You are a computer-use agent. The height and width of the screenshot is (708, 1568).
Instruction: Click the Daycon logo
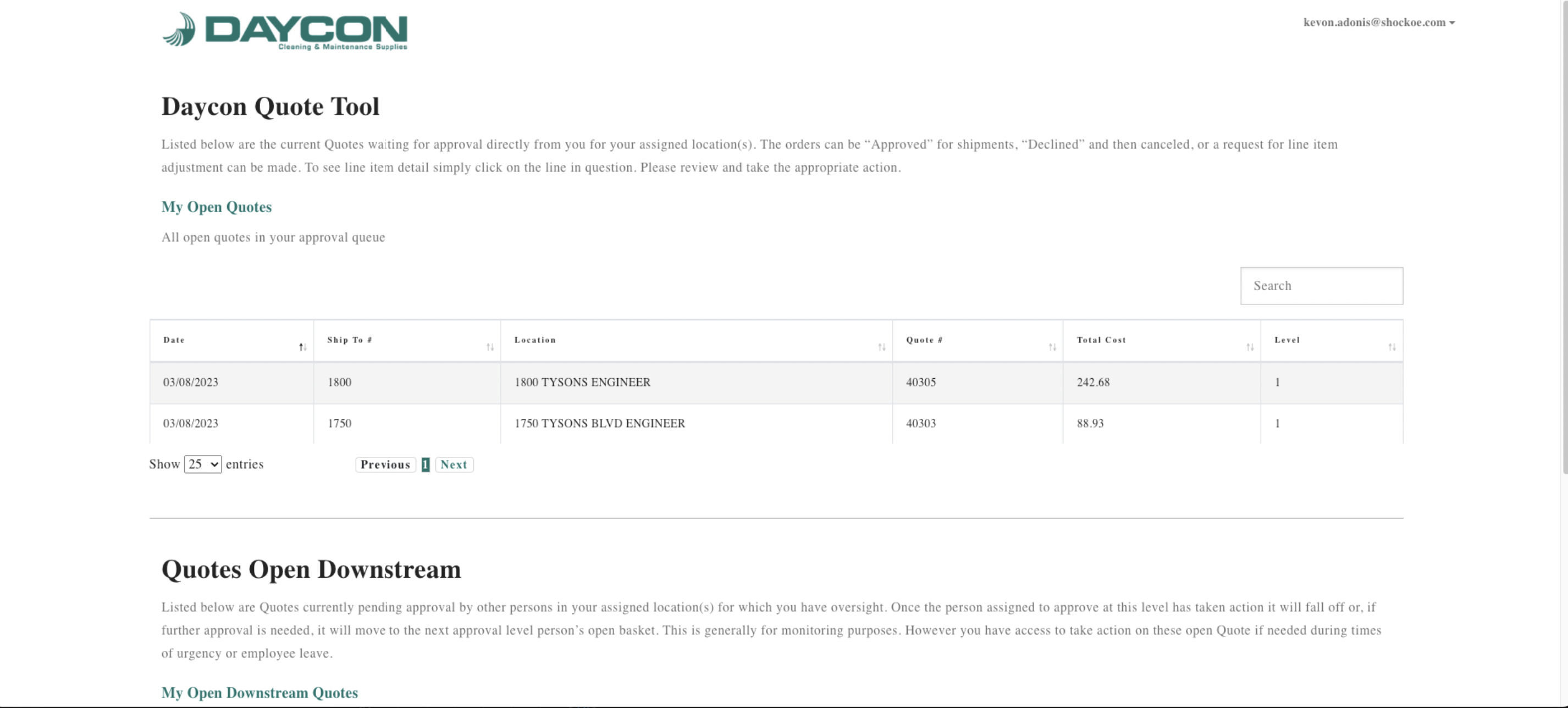(x=284, y=31)
